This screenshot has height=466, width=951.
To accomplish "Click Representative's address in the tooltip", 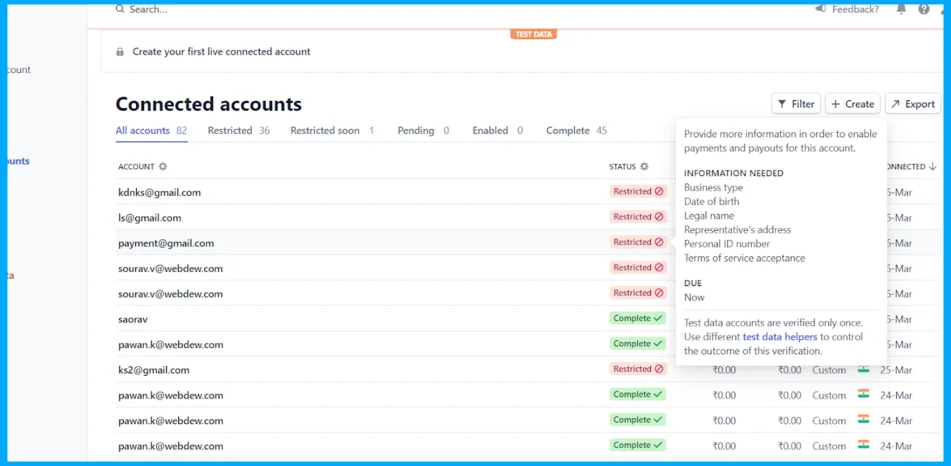I will click(738, 230).
